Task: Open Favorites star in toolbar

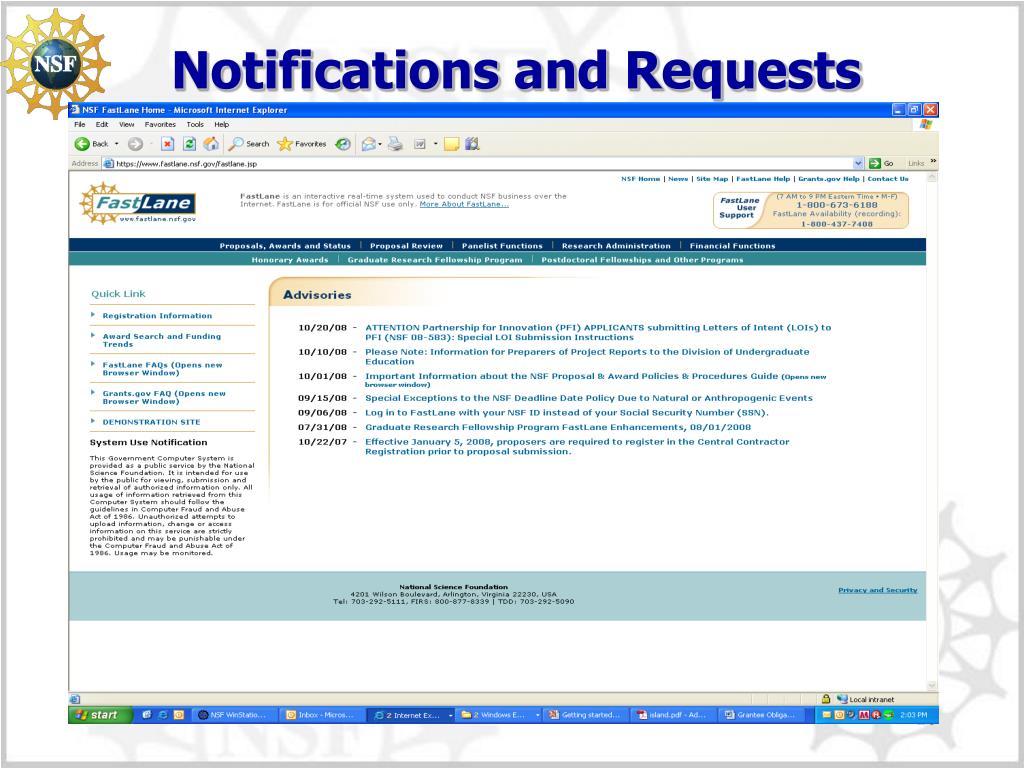Action: point(302,144)
